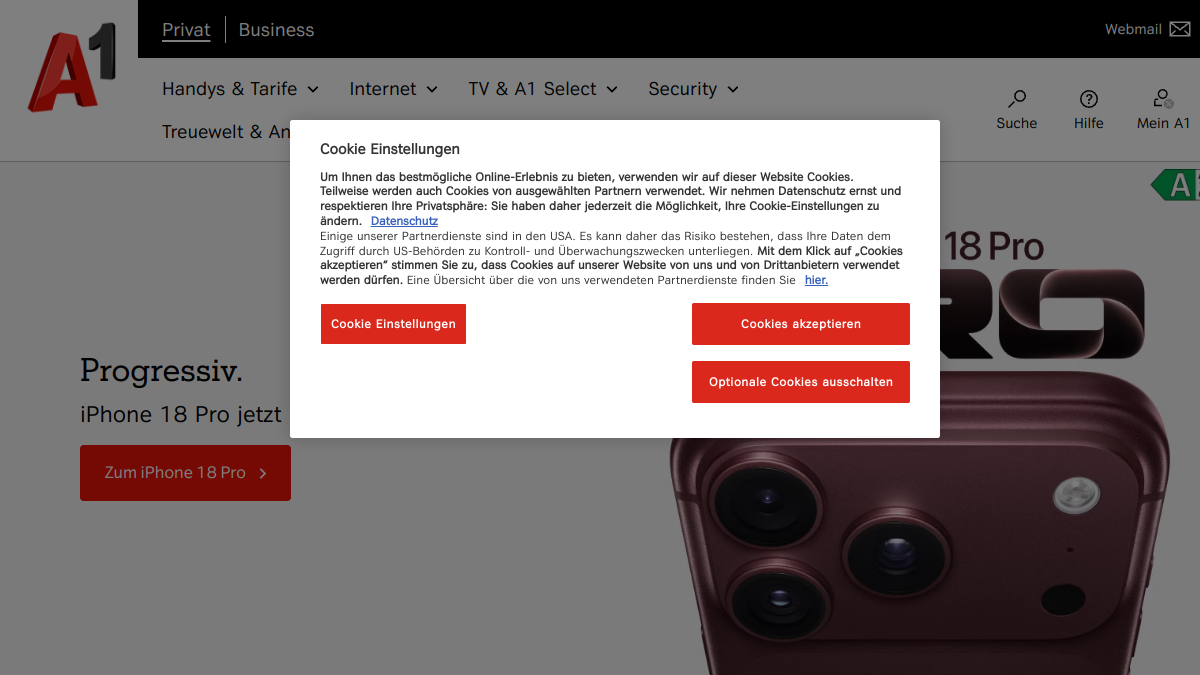1200x675 pixels.
Task: Click Zum iPhone 18 Pro button
Action: pos(185,473)
